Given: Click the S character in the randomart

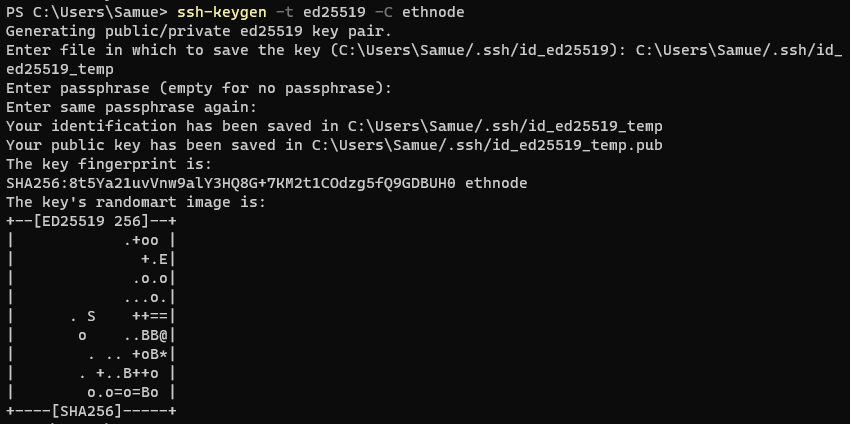Looking at the screenshot, I should 91,316.
